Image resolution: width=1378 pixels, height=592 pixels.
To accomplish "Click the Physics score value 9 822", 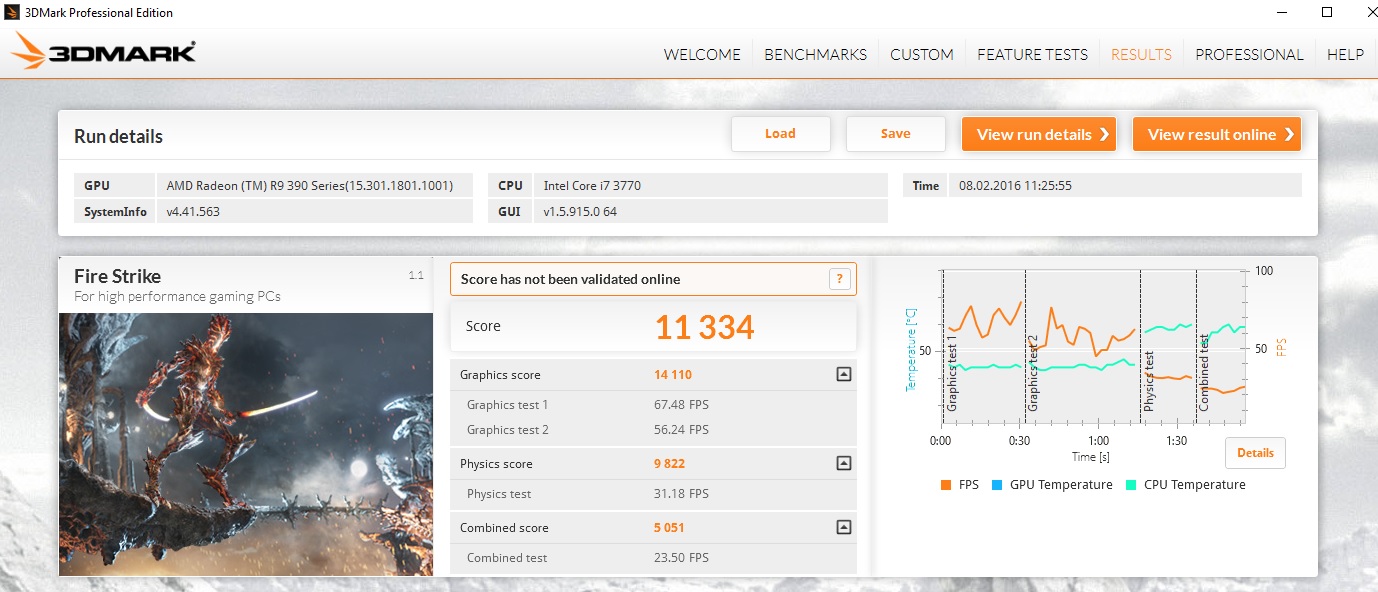I will pos(670,464).
